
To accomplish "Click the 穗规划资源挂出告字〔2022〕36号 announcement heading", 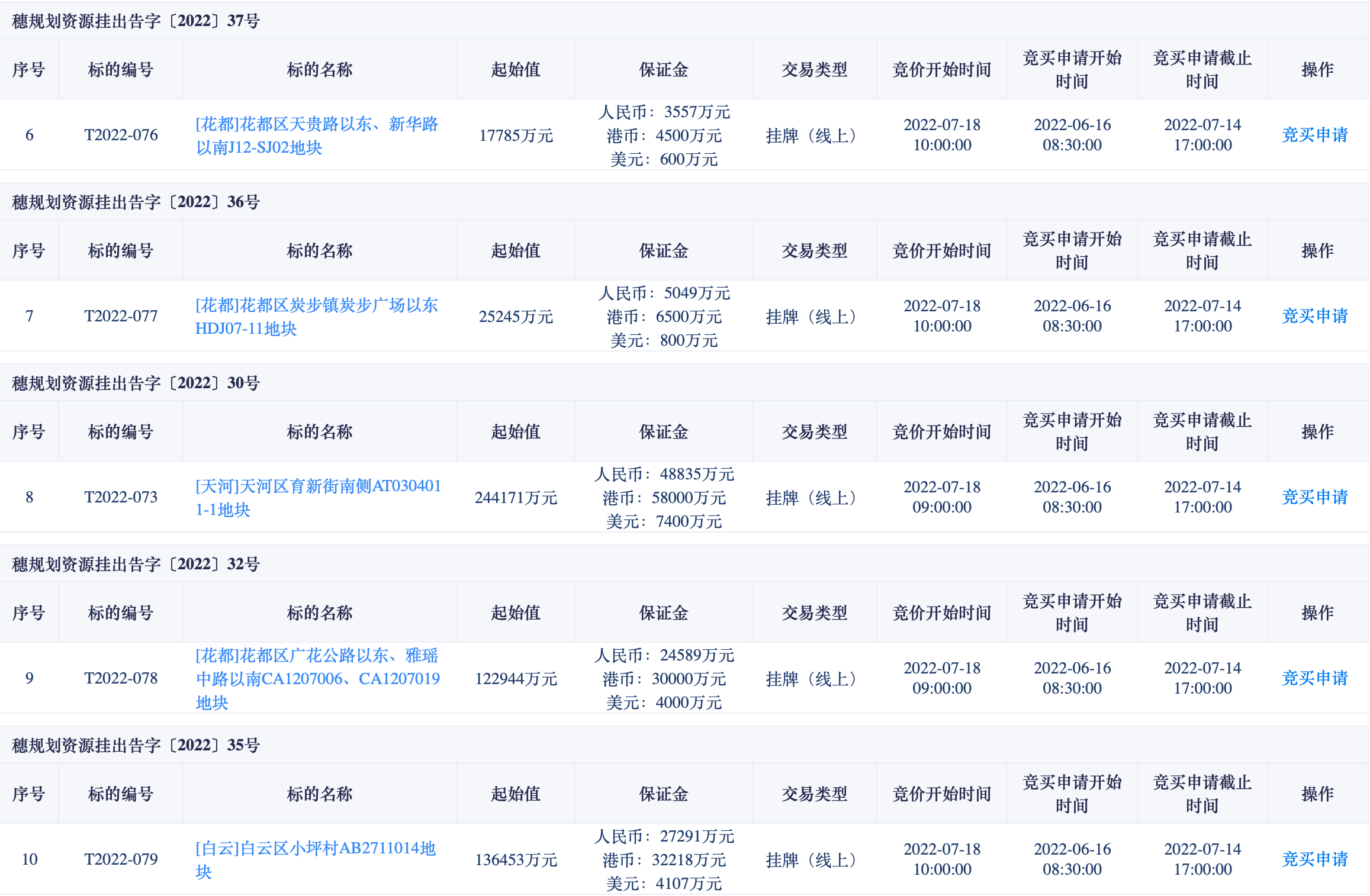I will click(x=136, y=202).
